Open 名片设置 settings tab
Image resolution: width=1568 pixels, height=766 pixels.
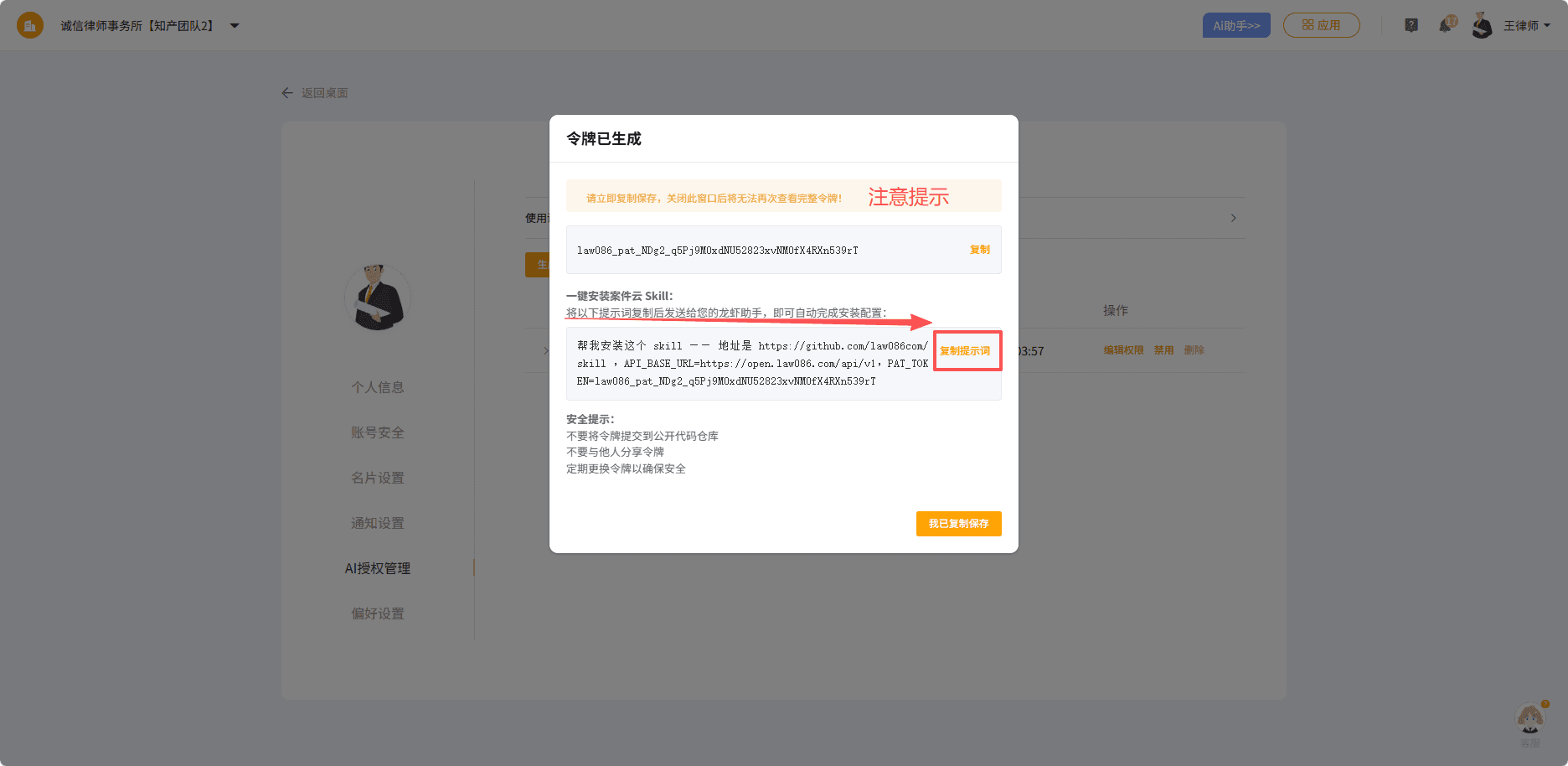coord(378,478)
